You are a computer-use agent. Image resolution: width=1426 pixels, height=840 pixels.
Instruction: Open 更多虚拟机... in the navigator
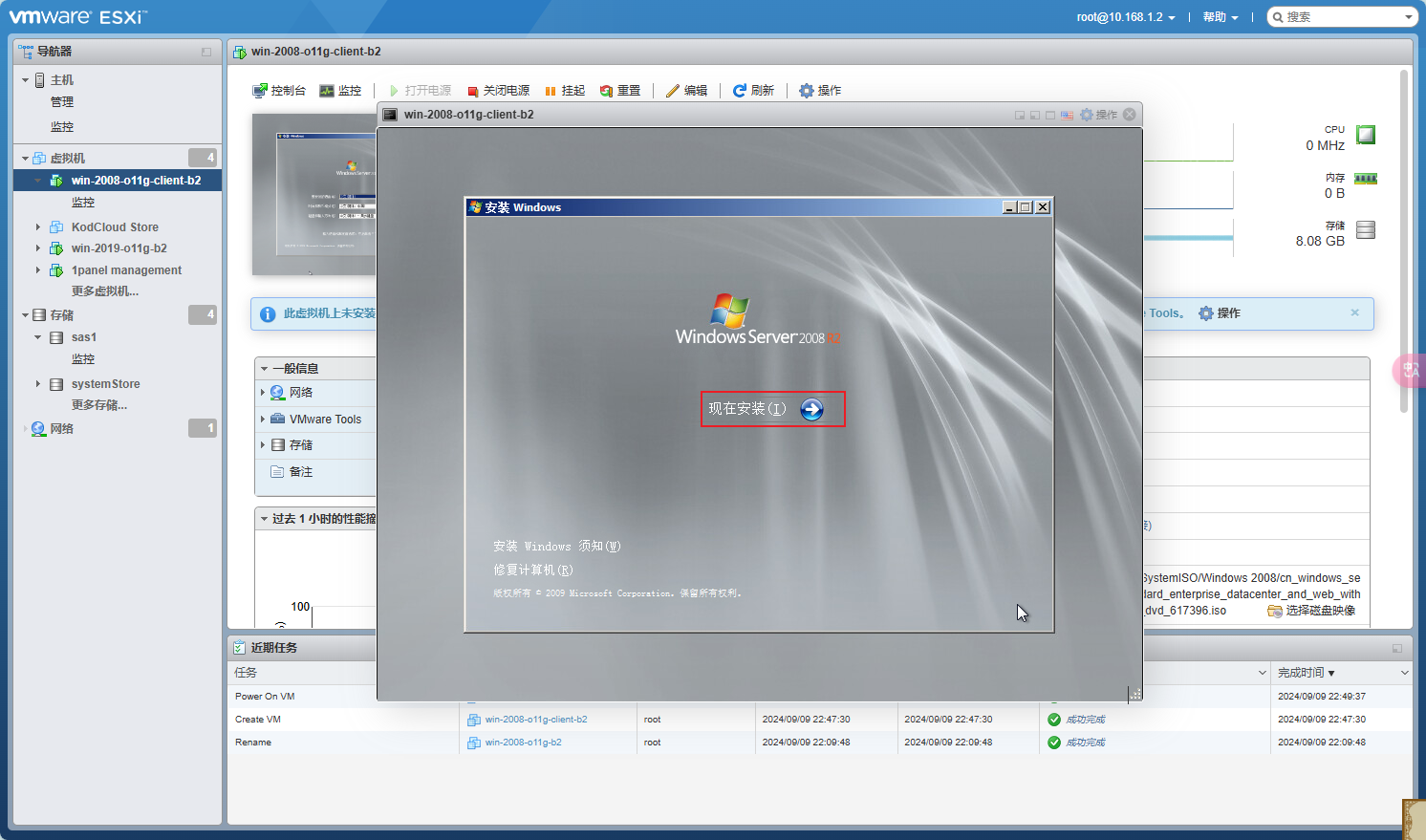pos(105,291)
